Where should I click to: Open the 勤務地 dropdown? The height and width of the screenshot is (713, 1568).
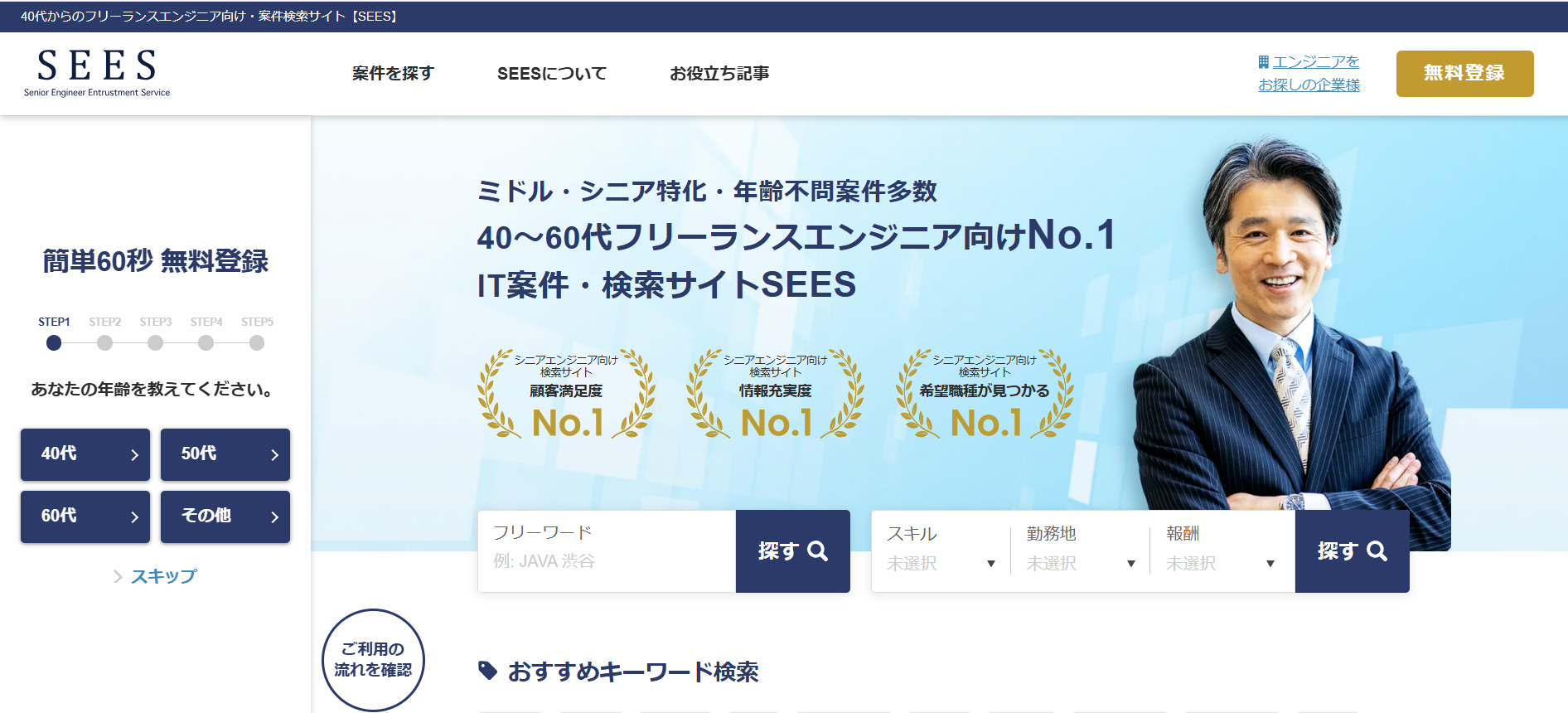(x=1081, y=563)
